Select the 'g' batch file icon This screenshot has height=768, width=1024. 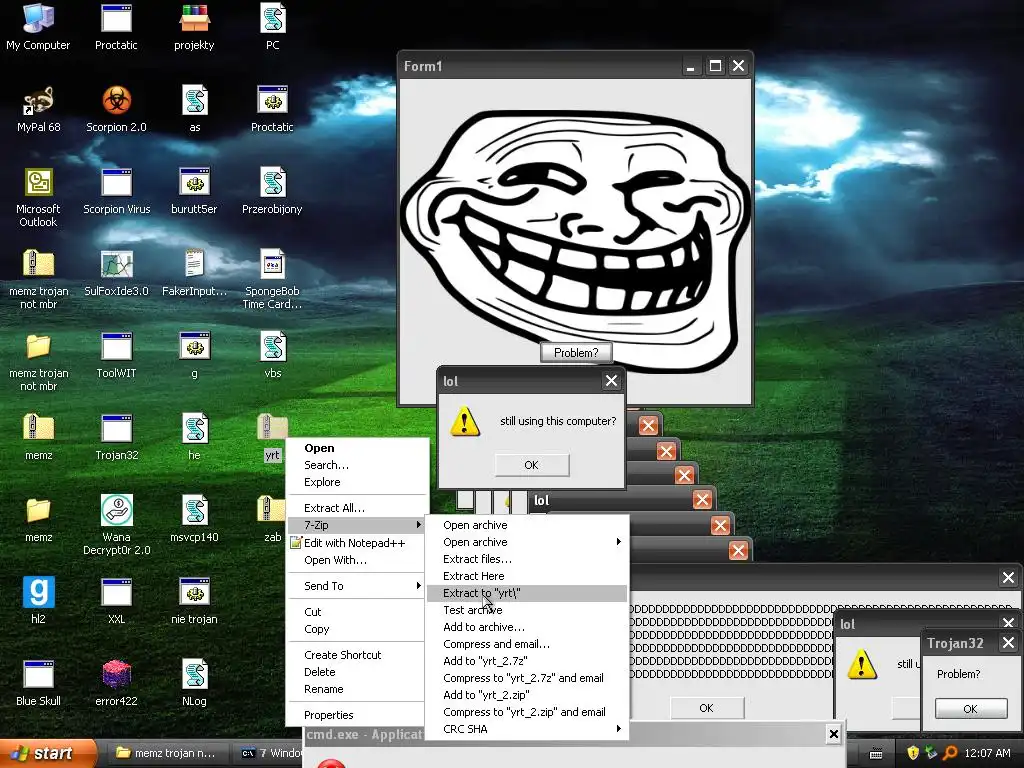pos(195,355)
